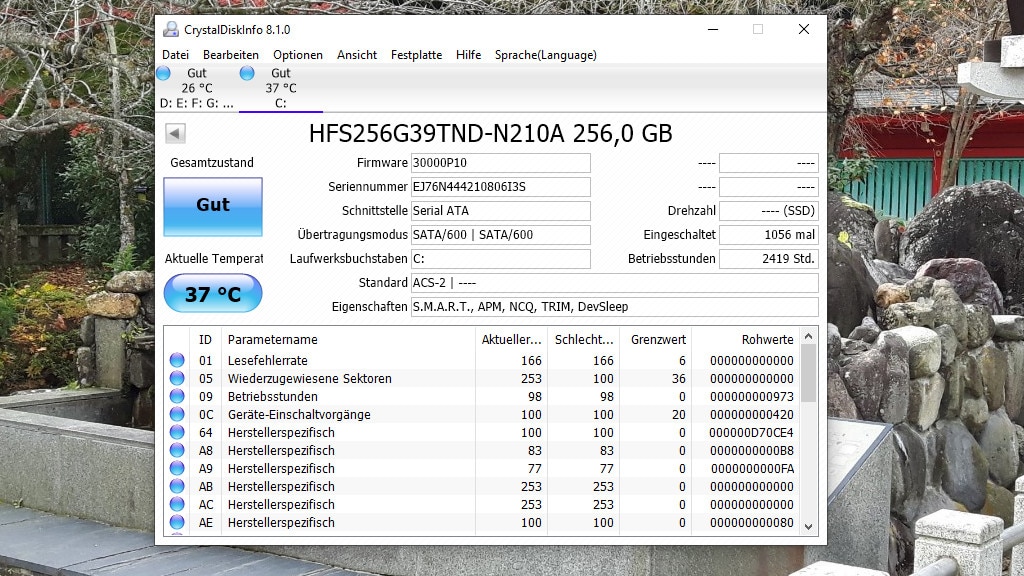
Task: Click the blue Gut health status button
Action: [213, 206]
